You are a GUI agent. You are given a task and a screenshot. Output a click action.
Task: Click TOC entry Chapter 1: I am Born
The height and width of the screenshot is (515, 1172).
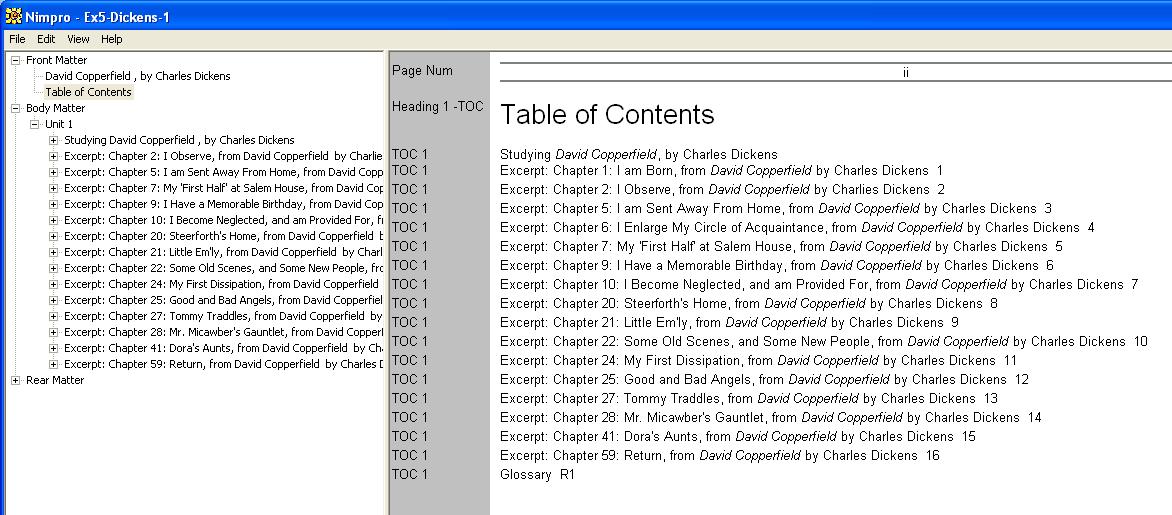pos(721,170)
